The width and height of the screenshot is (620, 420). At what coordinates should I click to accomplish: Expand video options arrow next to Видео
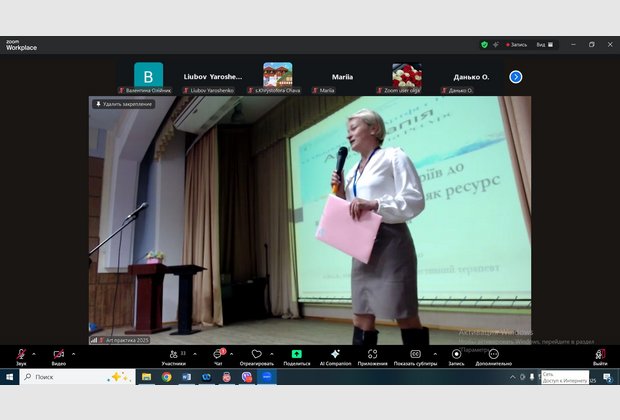[x=74, y=354]
